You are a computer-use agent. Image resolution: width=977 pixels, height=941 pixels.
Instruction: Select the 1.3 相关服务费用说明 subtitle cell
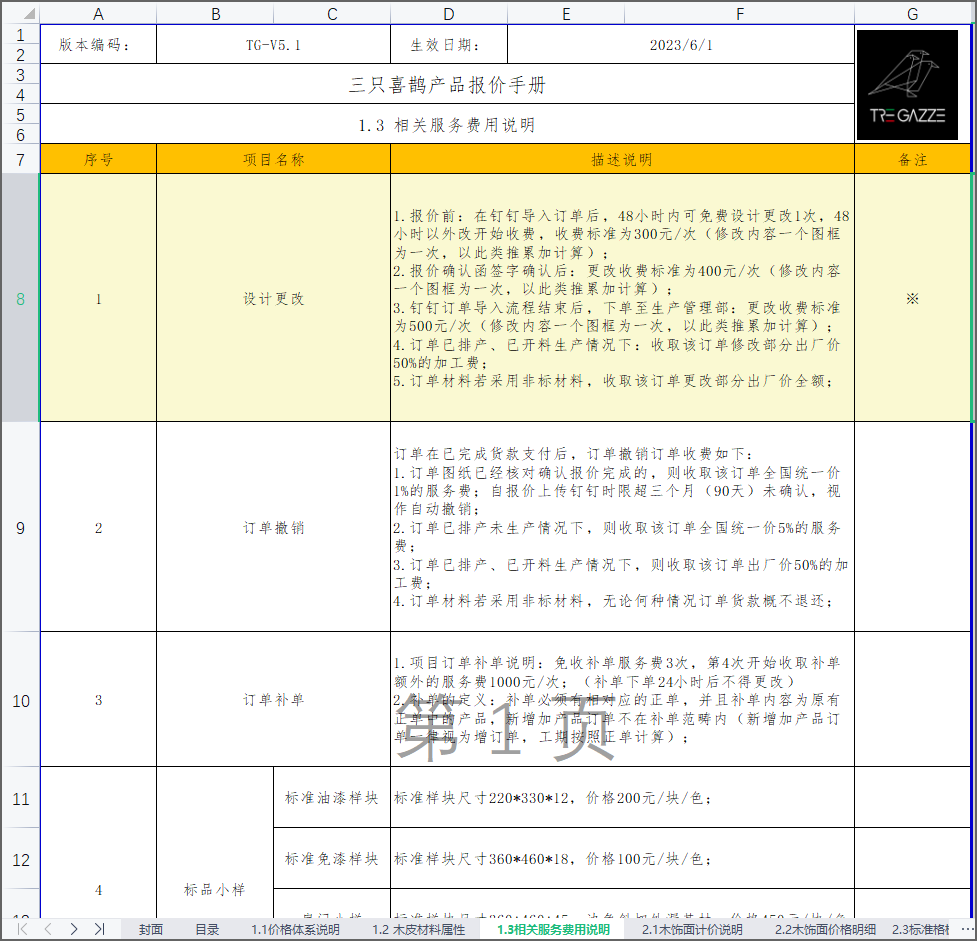click(447, 124)
